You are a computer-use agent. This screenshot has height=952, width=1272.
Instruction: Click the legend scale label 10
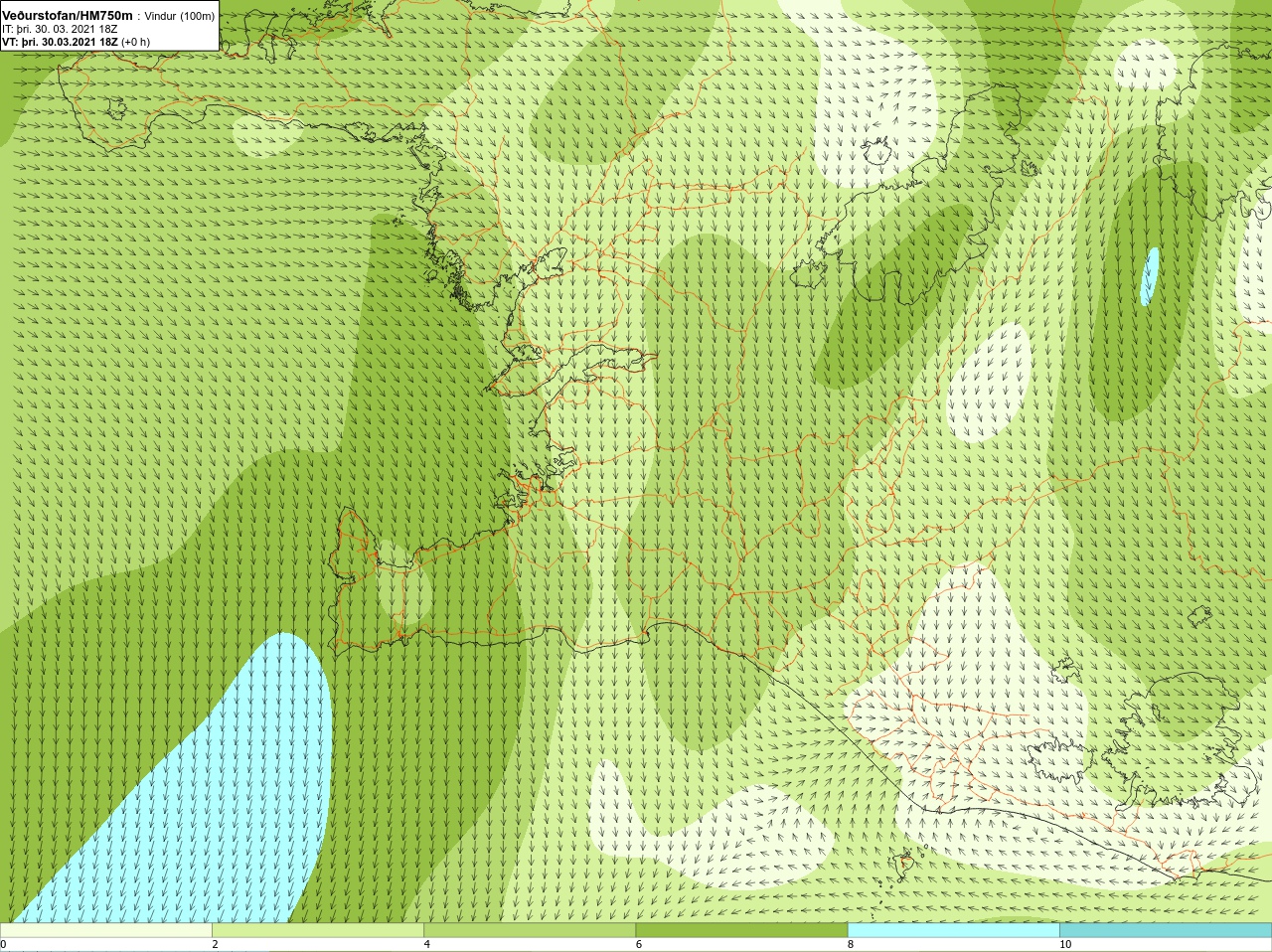coord(1065,944)
